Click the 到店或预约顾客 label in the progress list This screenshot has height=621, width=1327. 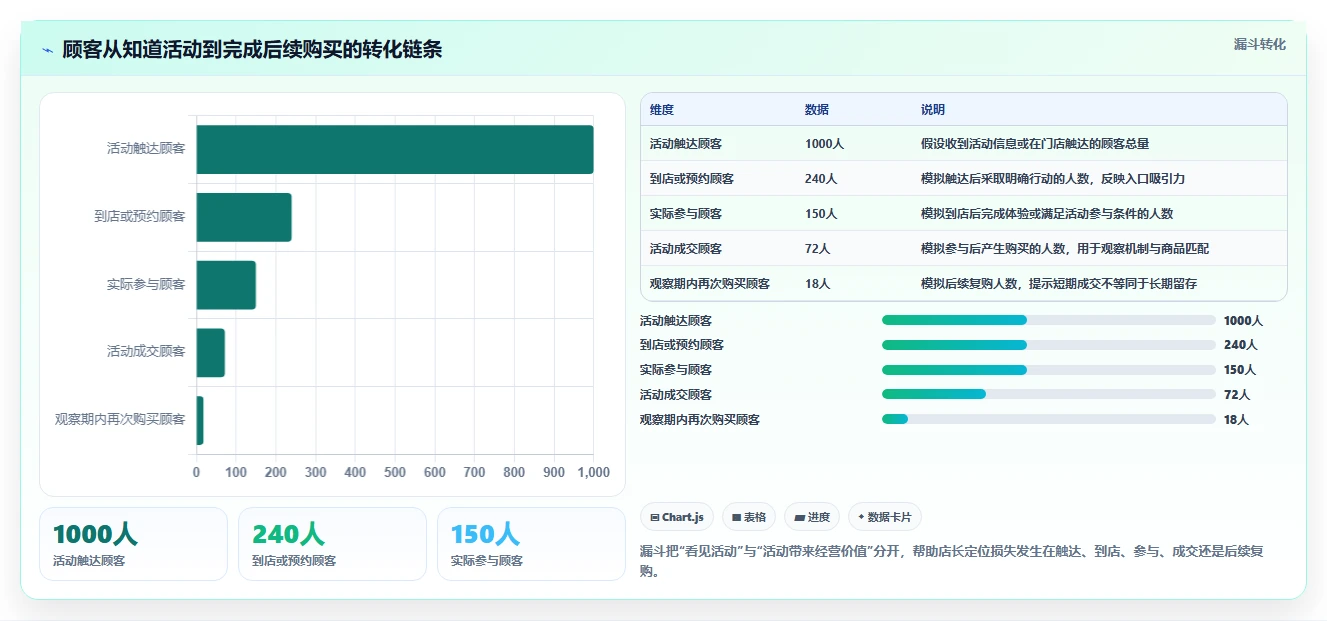(682, 345)
